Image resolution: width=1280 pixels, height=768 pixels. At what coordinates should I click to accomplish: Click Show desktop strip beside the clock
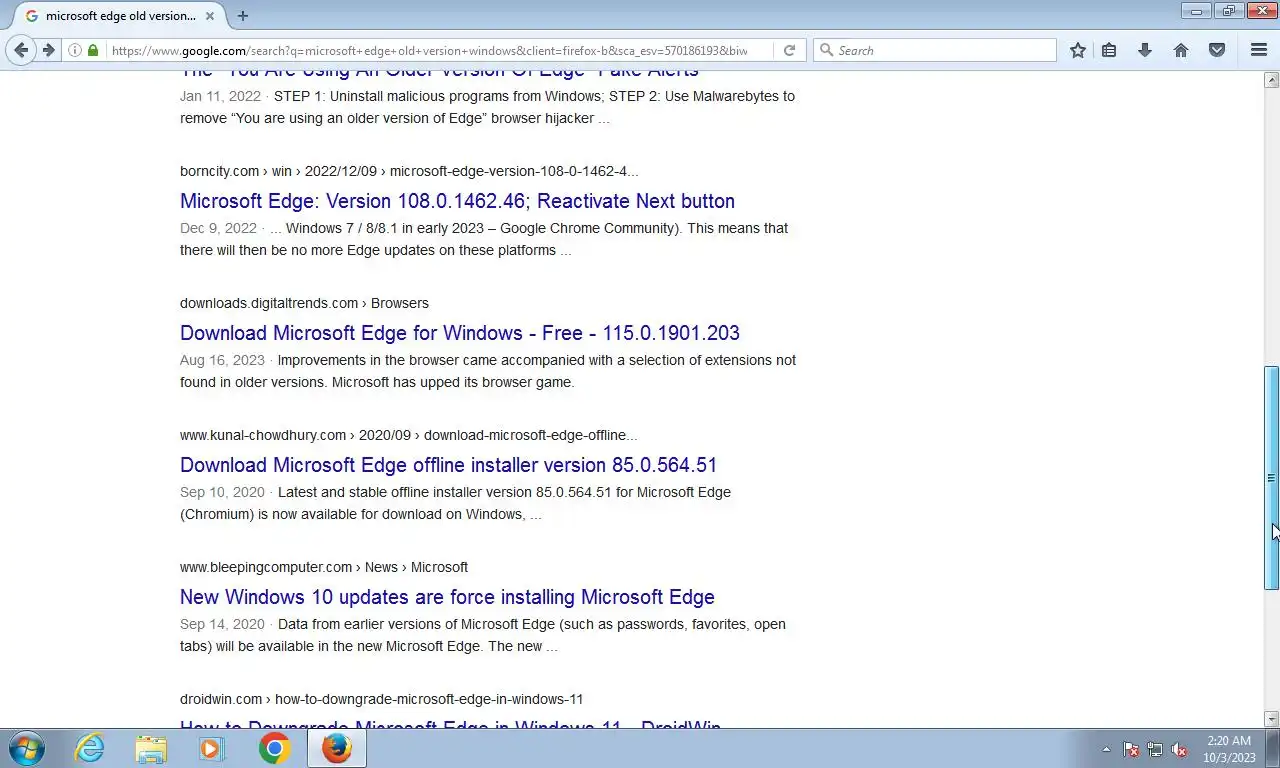1272,748
